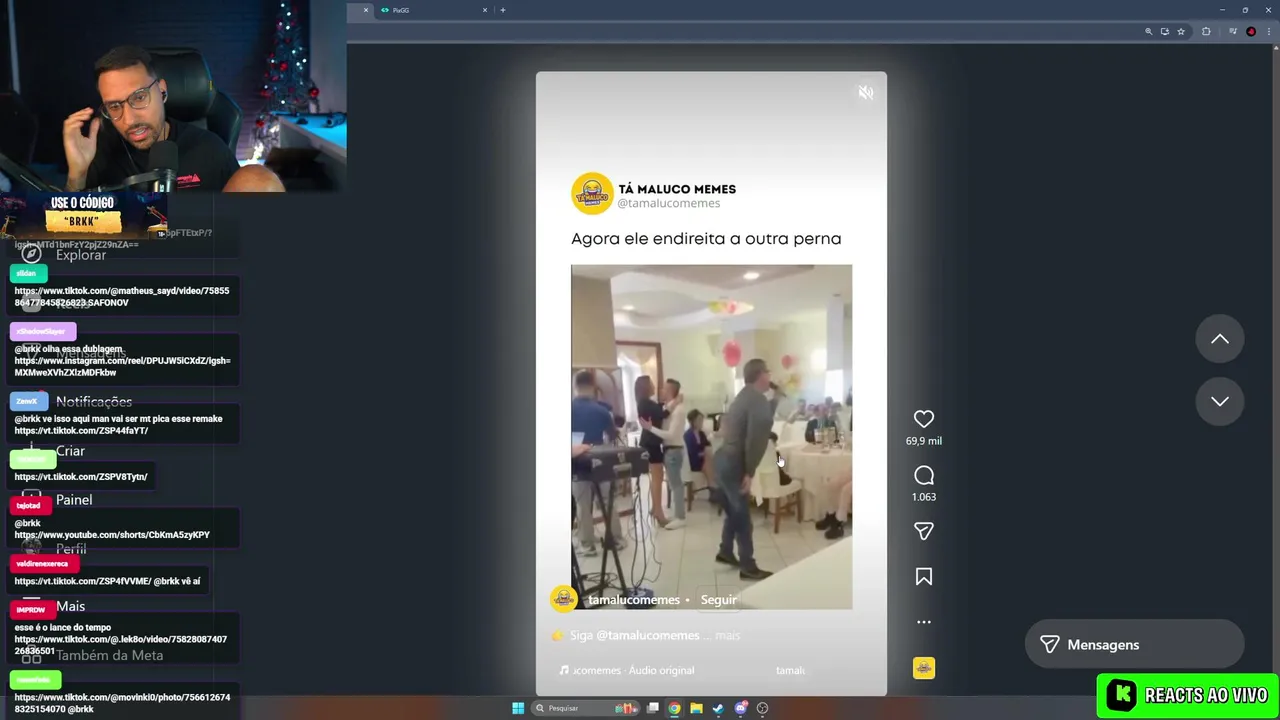This screenshot has height=720, width=1280.
Task: Click chat link ZSP4fVVME
Action: tap(81, 581)
